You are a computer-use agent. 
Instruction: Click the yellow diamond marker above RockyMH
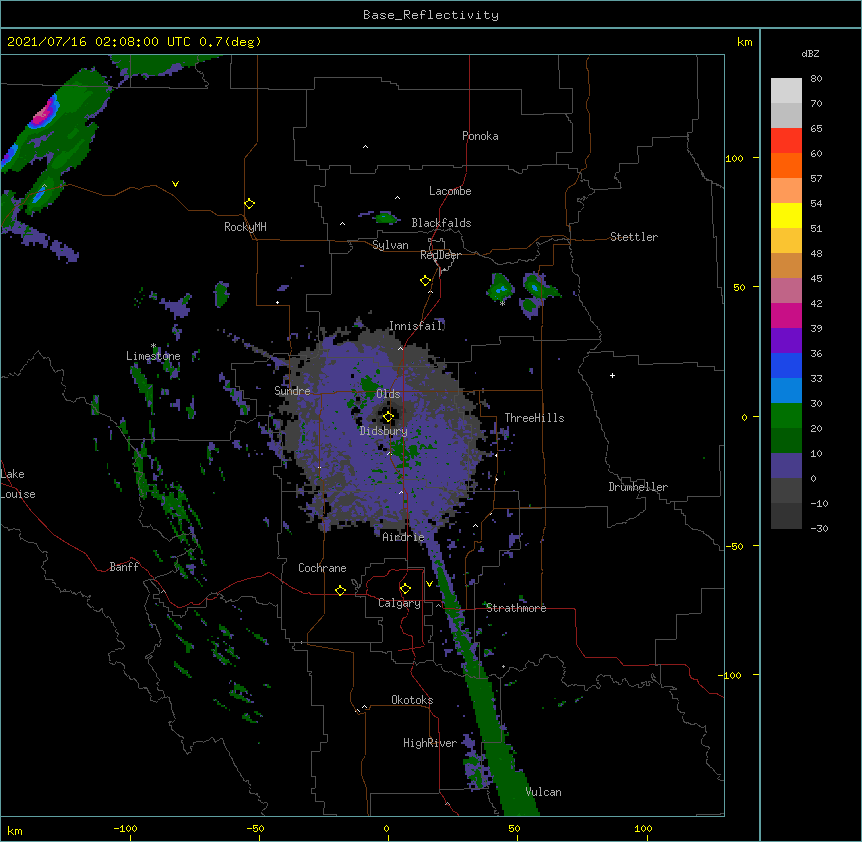click(249, 204)
